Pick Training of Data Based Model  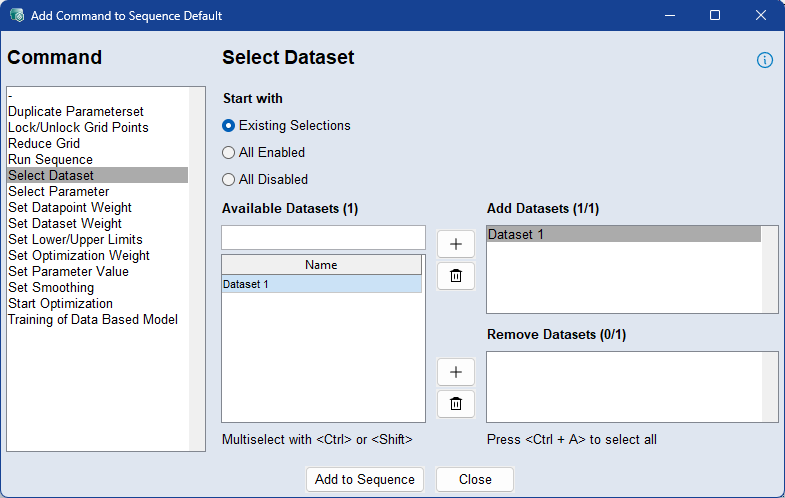point(92,319)
